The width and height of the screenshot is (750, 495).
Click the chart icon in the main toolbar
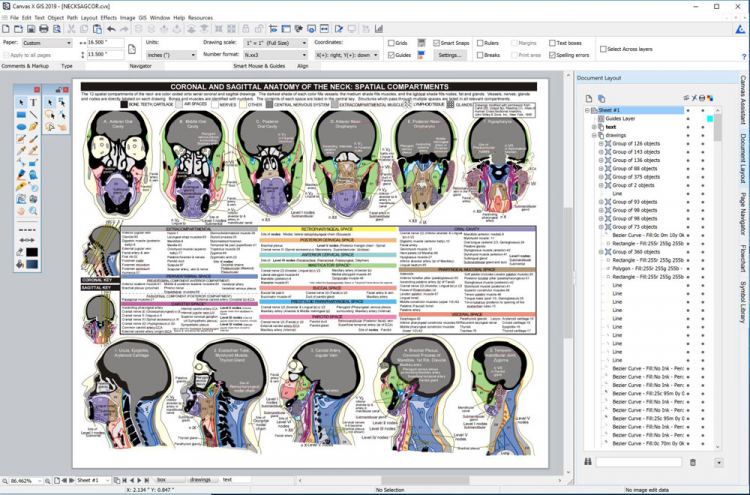[379, 29]
